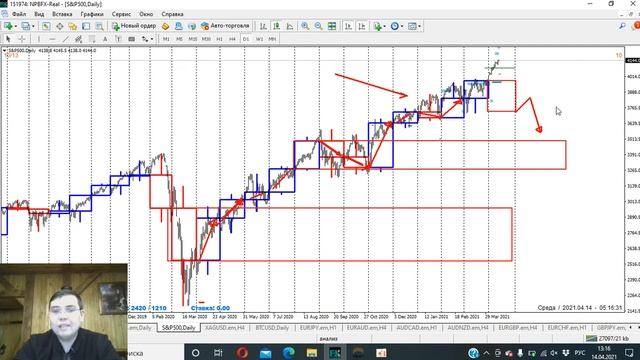The image size is (640, 360).
Task: Switch the РУС input language indicator
Action: click(580, 353)
